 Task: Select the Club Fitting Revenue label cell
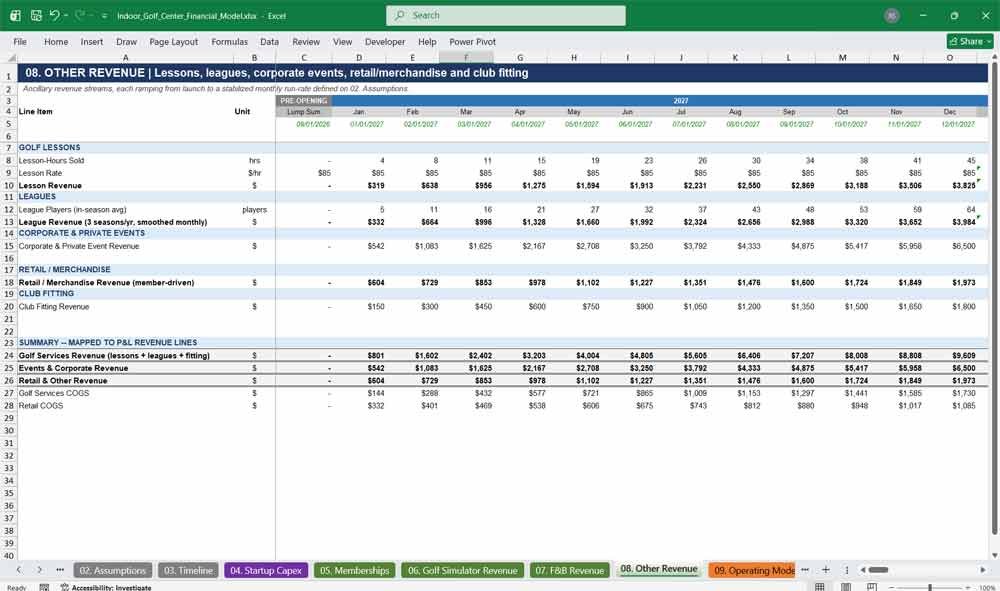126,307
